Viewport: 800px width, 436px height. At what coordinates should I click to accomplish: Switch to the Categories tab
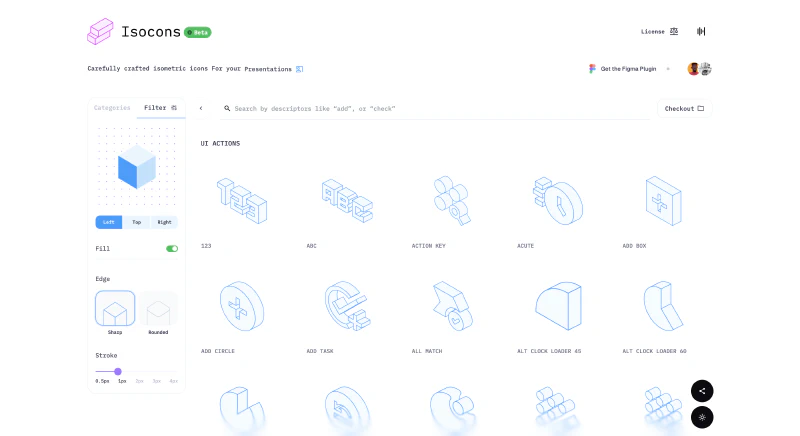[x=112, y=107]
